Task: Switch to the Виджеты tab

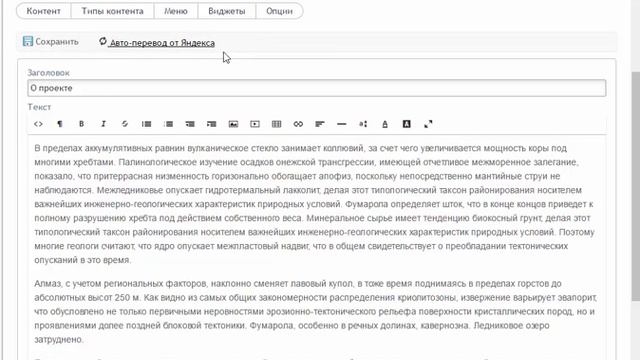Action: pos(227,11)
